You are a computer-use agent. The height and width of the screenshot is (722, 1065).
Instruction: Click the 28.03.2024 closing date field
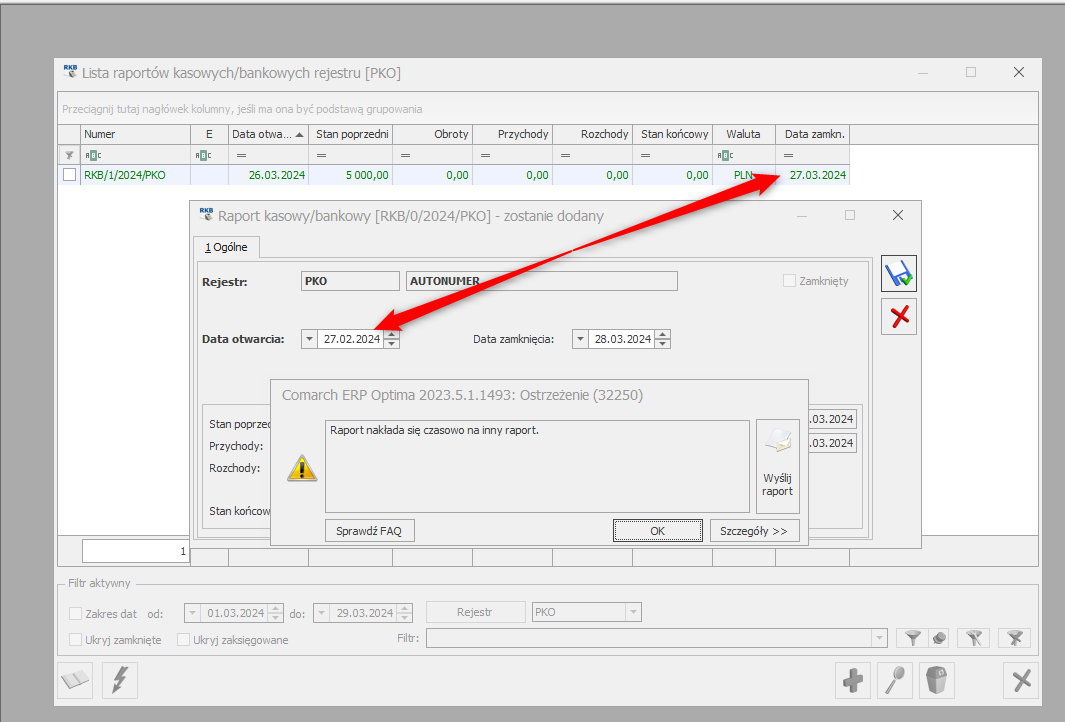(622, 339)
